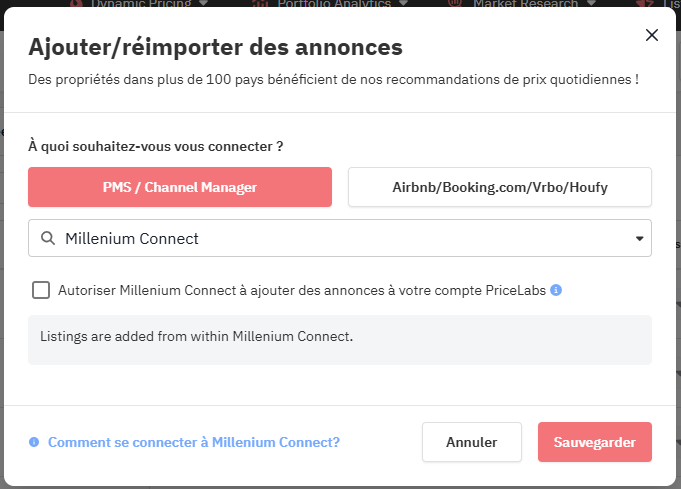Click into the Millenium Connect search field
Image resolution: width=681 pixels, height=489 pixels.
pos(340,239)
